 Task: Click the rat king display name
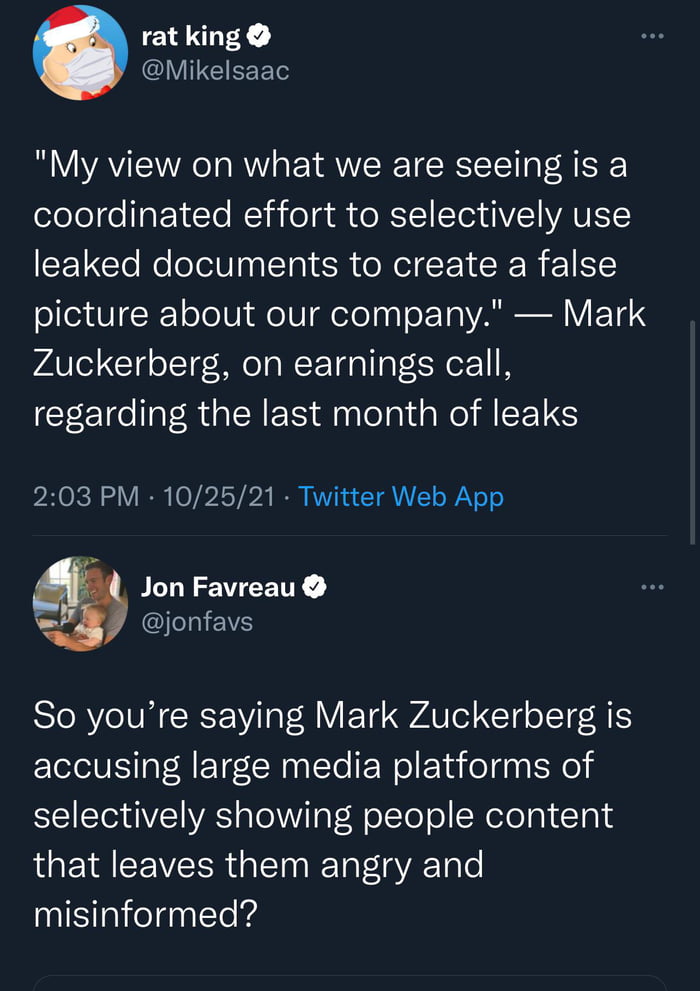coord(191,37)
